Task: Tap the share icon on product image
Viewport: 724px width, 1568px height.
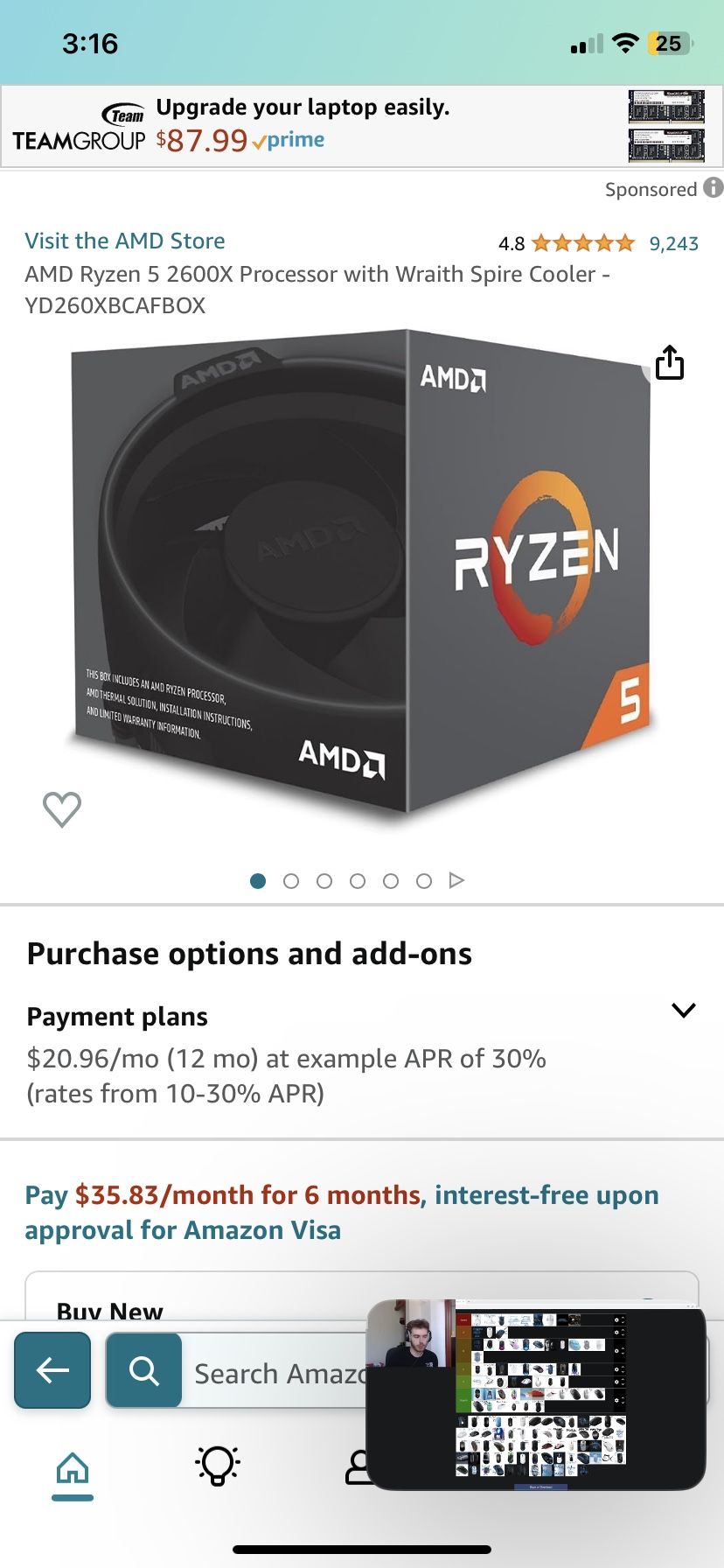Action: (x=669, y=362)
